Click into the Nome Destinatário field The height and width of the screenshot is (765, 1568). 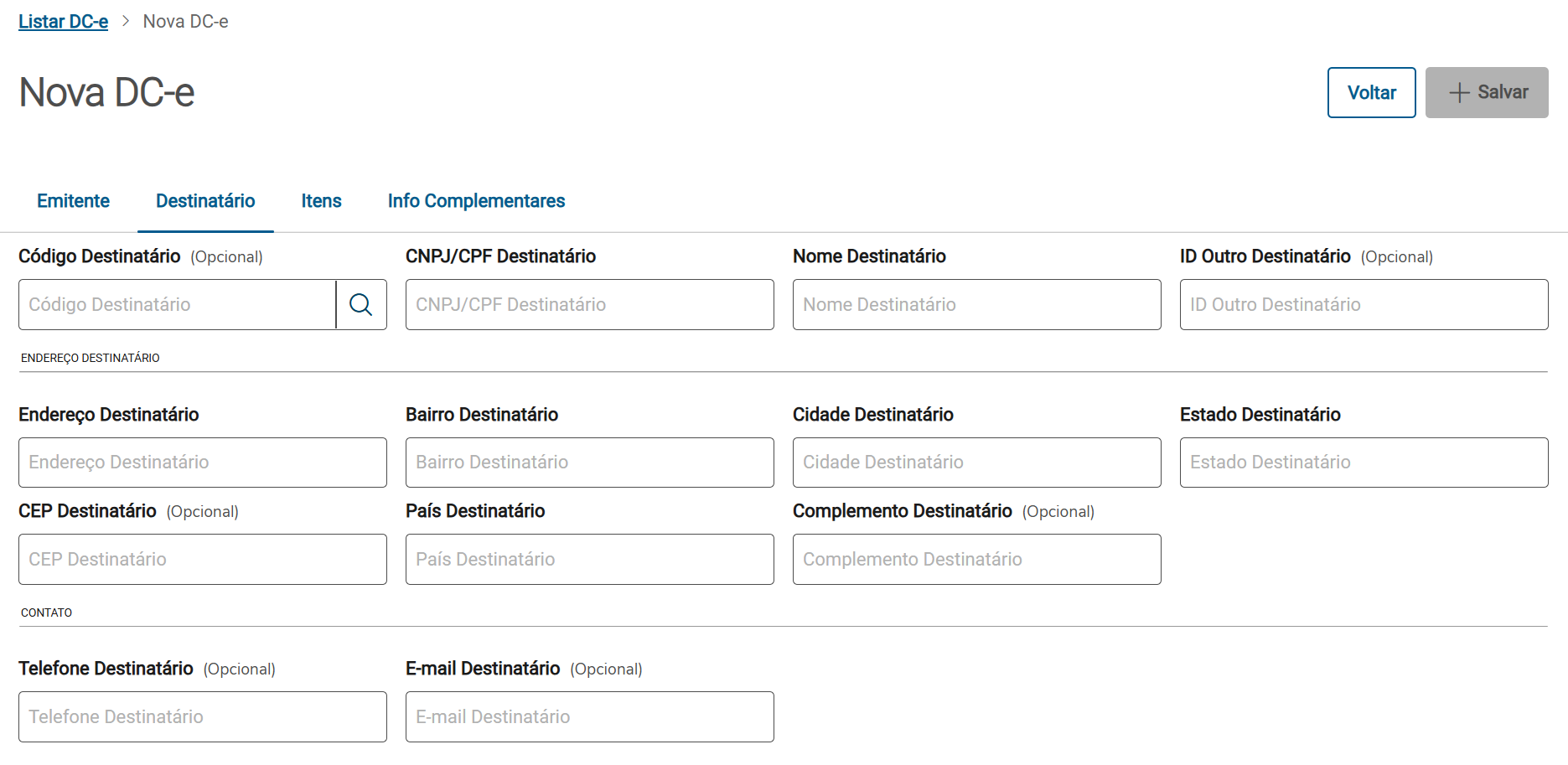coord(976,304)
